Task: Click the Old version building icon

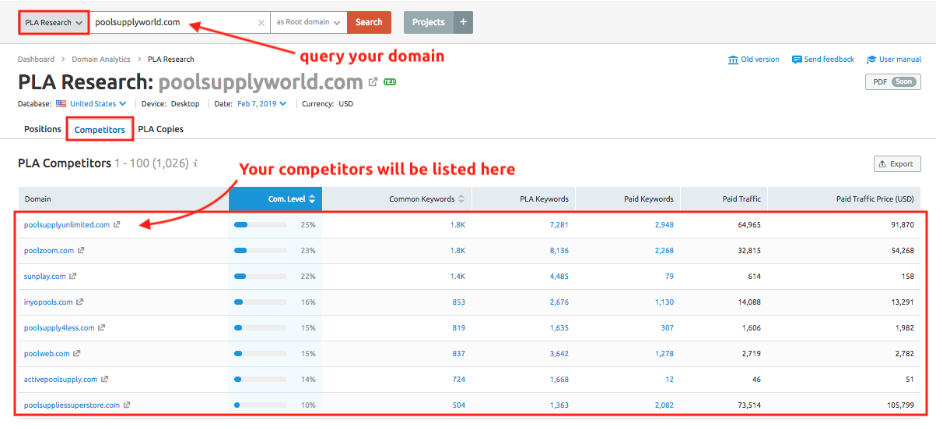Action: [733, 59]
